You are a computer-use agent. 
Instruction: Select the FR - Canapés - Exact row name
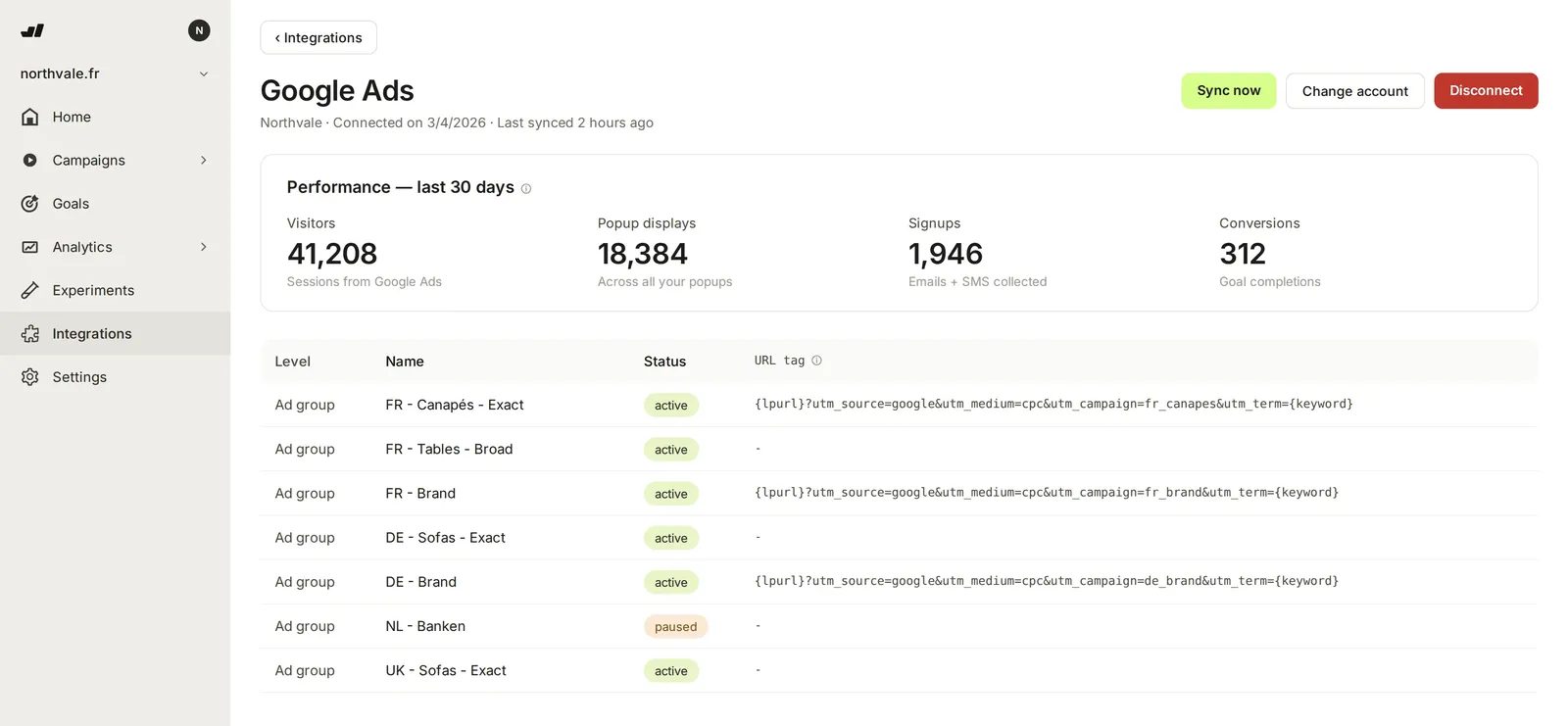pos(455,405)
